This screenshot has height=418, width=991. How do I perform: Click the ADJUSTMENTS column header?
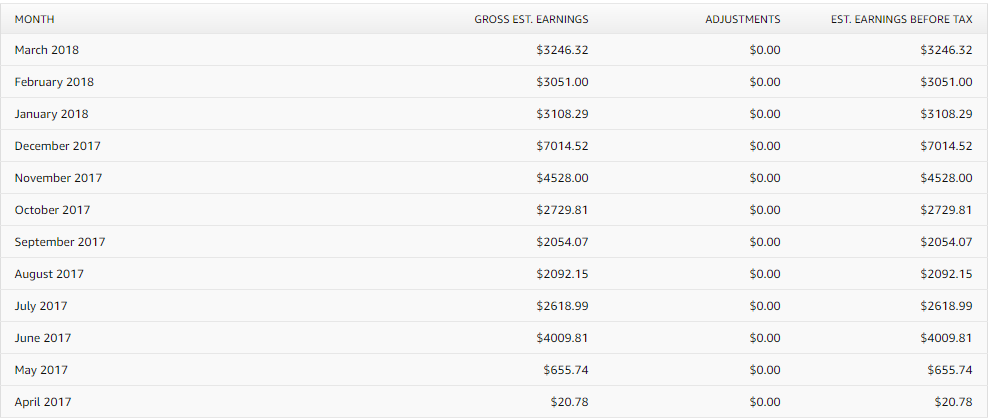tap(743, 20)
